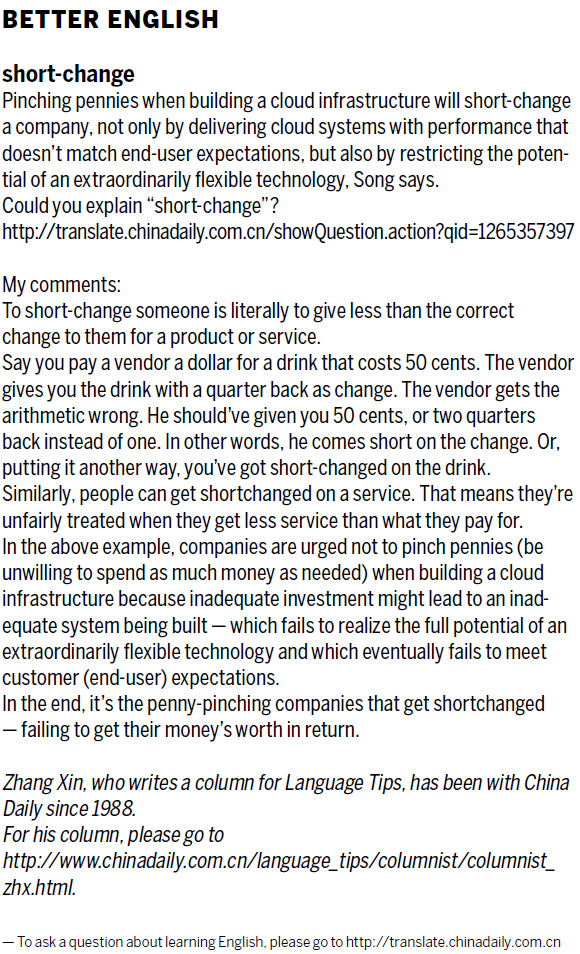
Task: Click the "Zhang Xin" author name
Action: point(43,782)
